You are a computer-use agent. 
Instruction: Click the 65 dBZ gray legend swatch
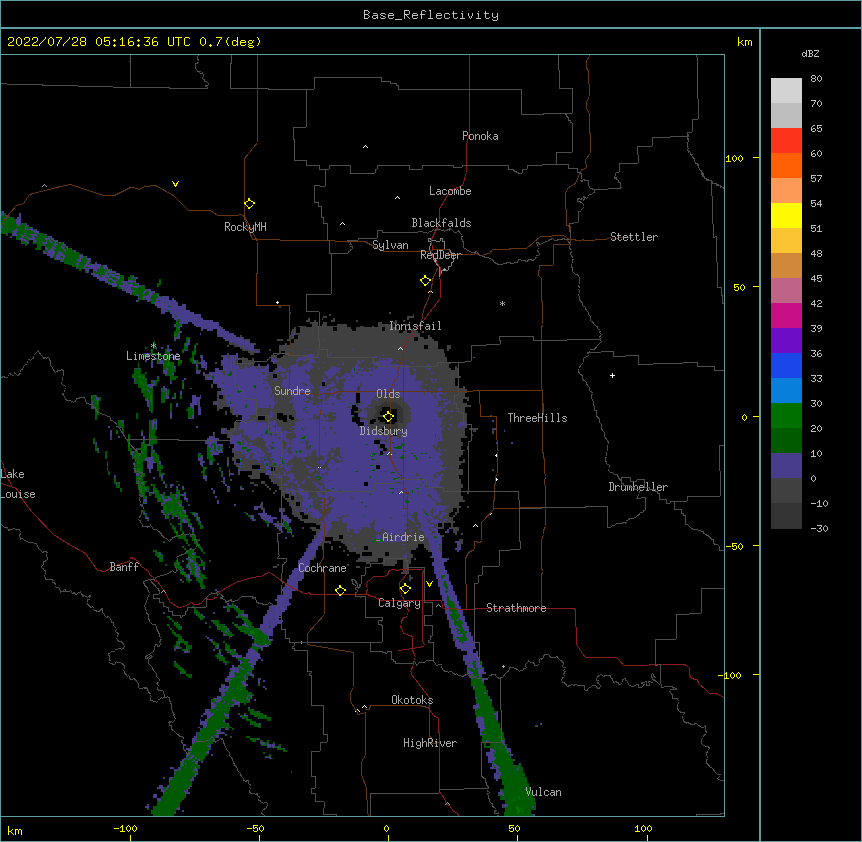786,115
